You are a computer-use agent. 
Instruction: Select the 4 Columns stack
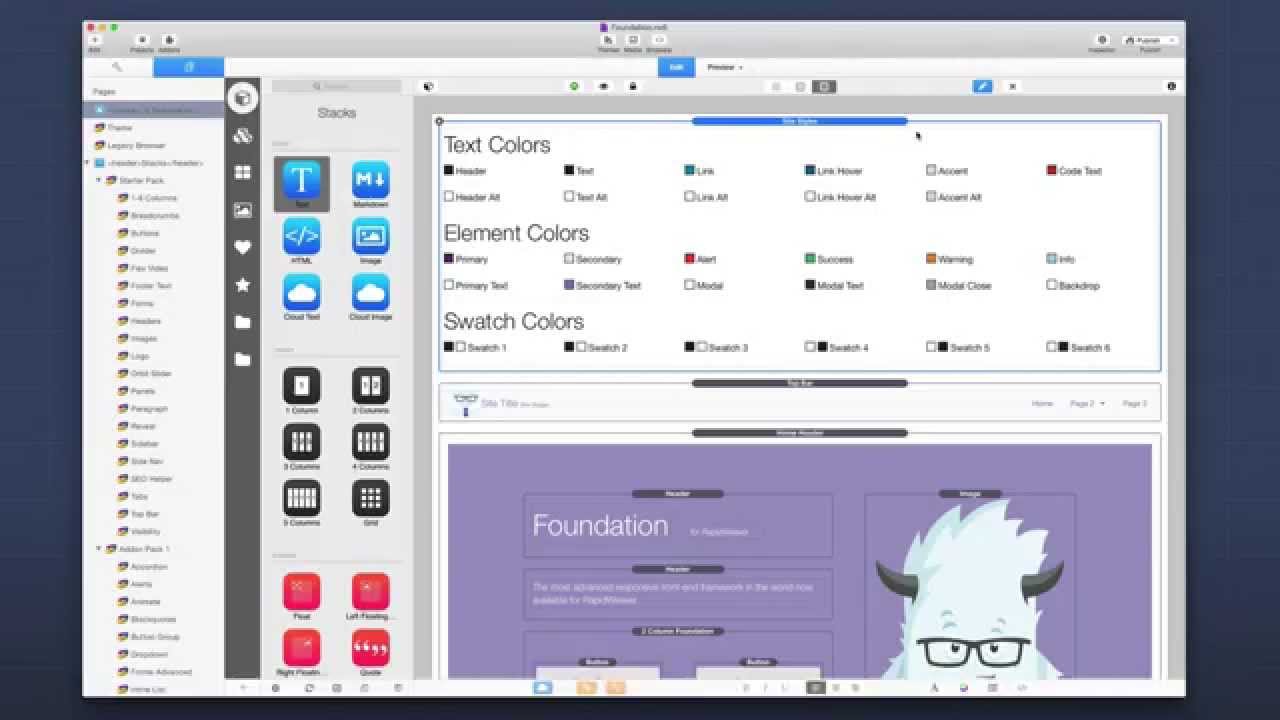coord(370,447)
